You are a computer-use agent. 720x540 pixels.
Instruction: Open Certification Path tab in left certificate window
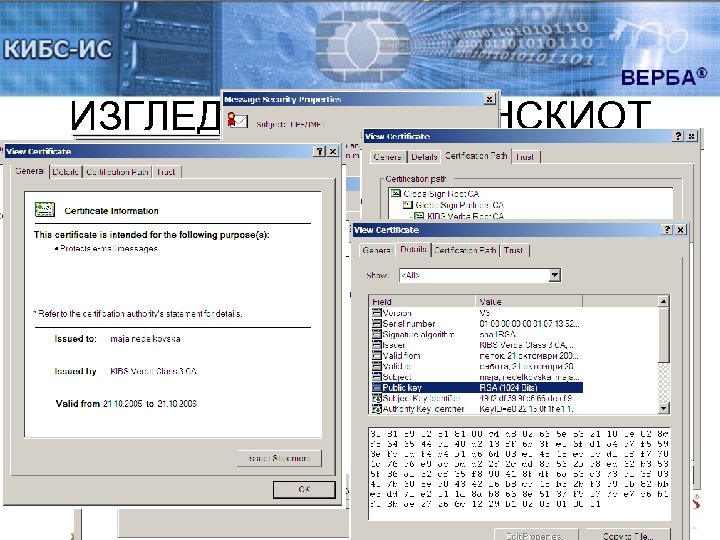(x=117, y=172)
